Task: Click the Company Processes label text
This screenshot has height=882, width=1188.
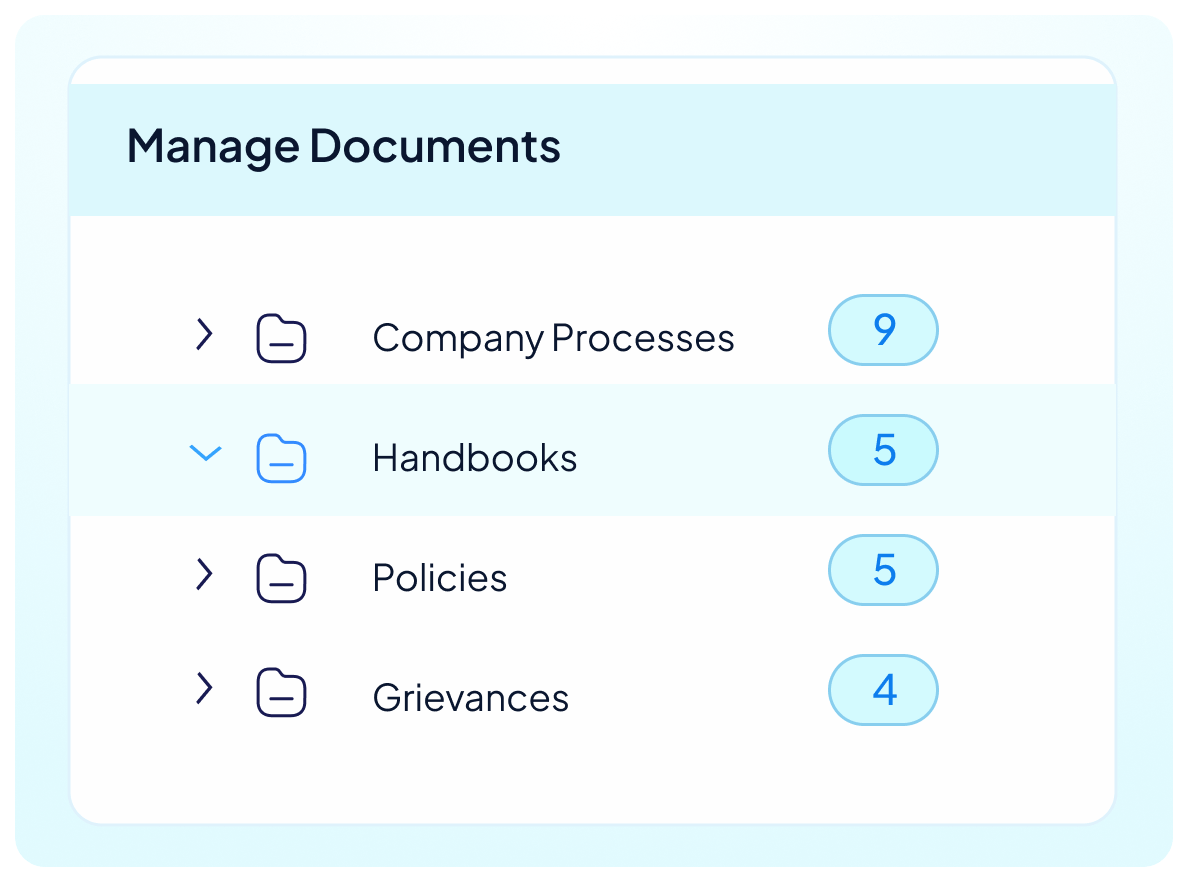Action: [553, 338]
